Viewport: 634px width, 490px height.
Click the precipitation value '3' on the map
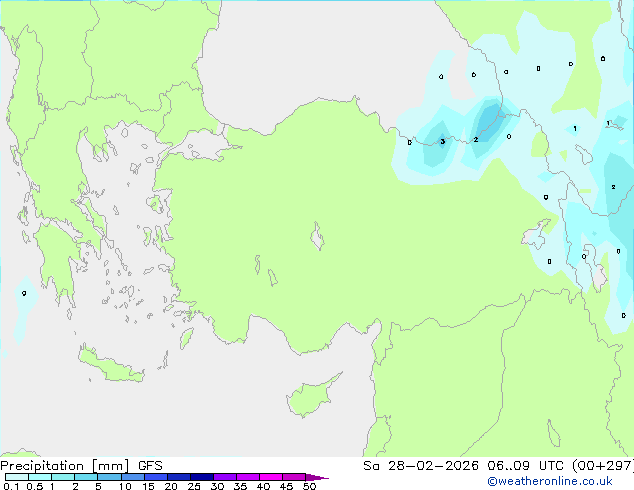click(443, 142)
